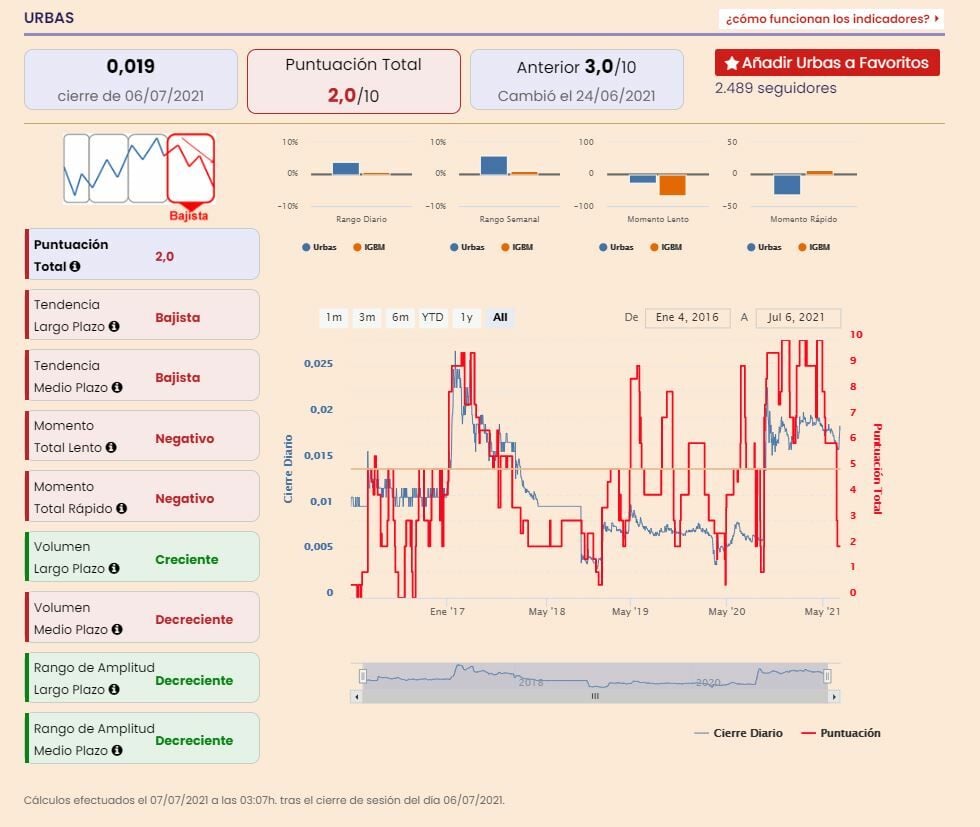Viewport: 980px width, 827px height.
Task: Click right handle of navigator range
Action: click(x=828, y=676)
